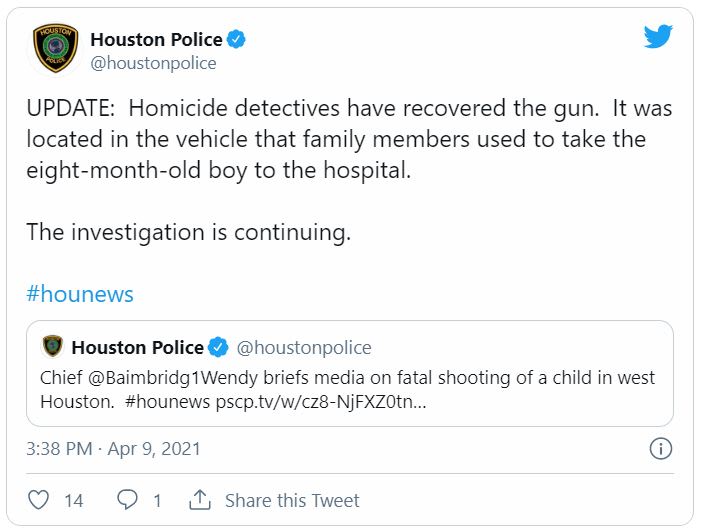
Task: Click the 14 likes count
Action: pos(74,500)
